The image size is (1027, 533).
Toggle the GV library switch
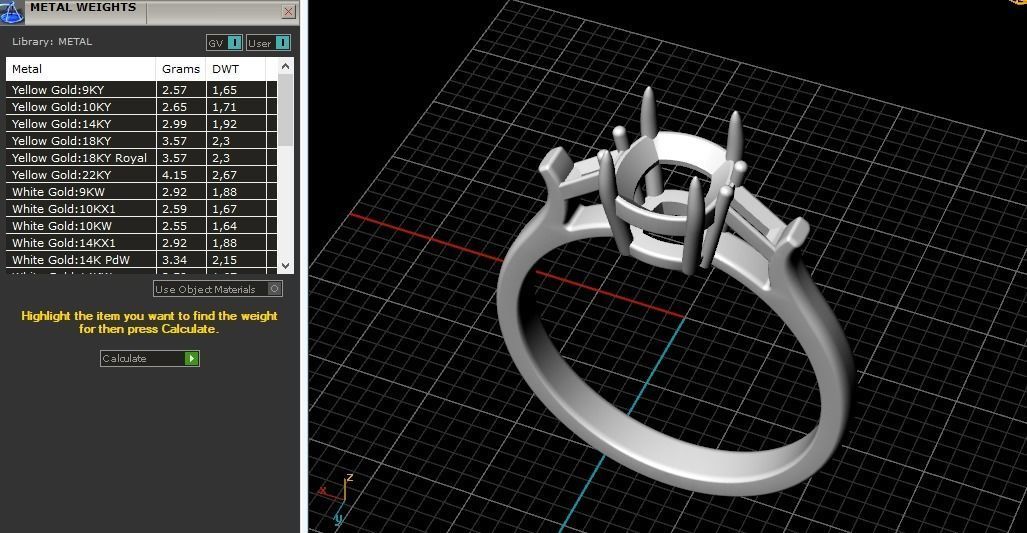click(x=225, y=43)
